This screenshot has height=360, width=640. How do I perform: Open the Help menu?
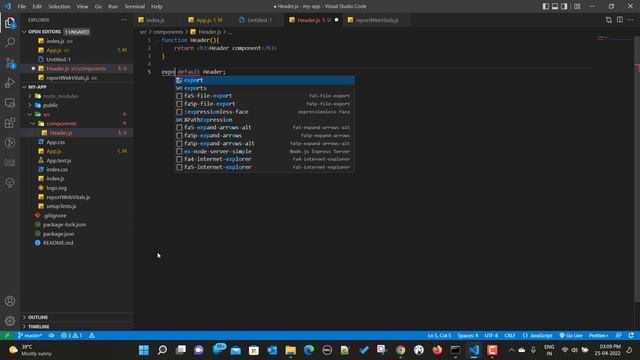(157, 6)
